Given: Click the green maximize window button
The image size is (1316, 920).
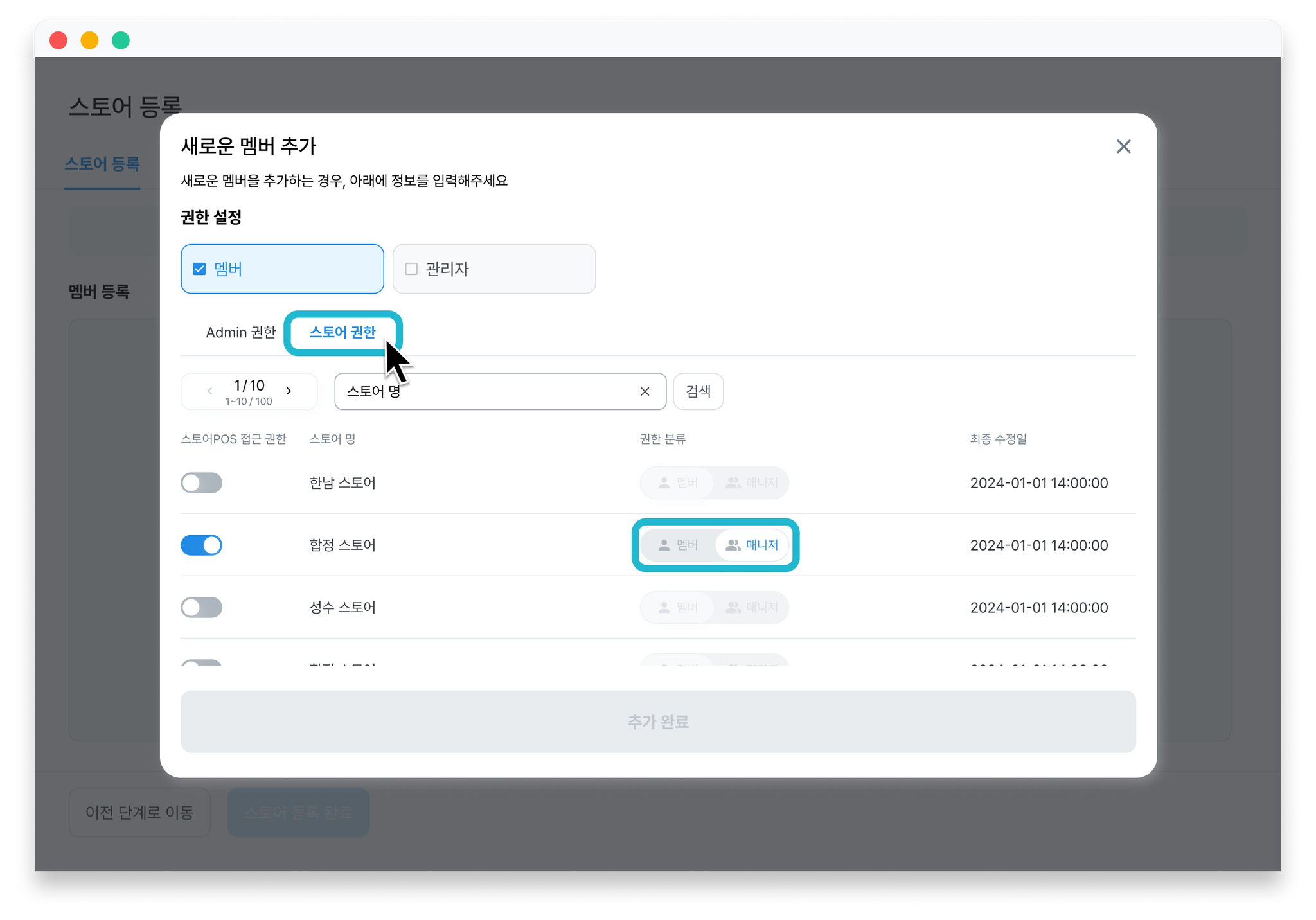Looking at the screenshot, I should click(x=121, y=40).
